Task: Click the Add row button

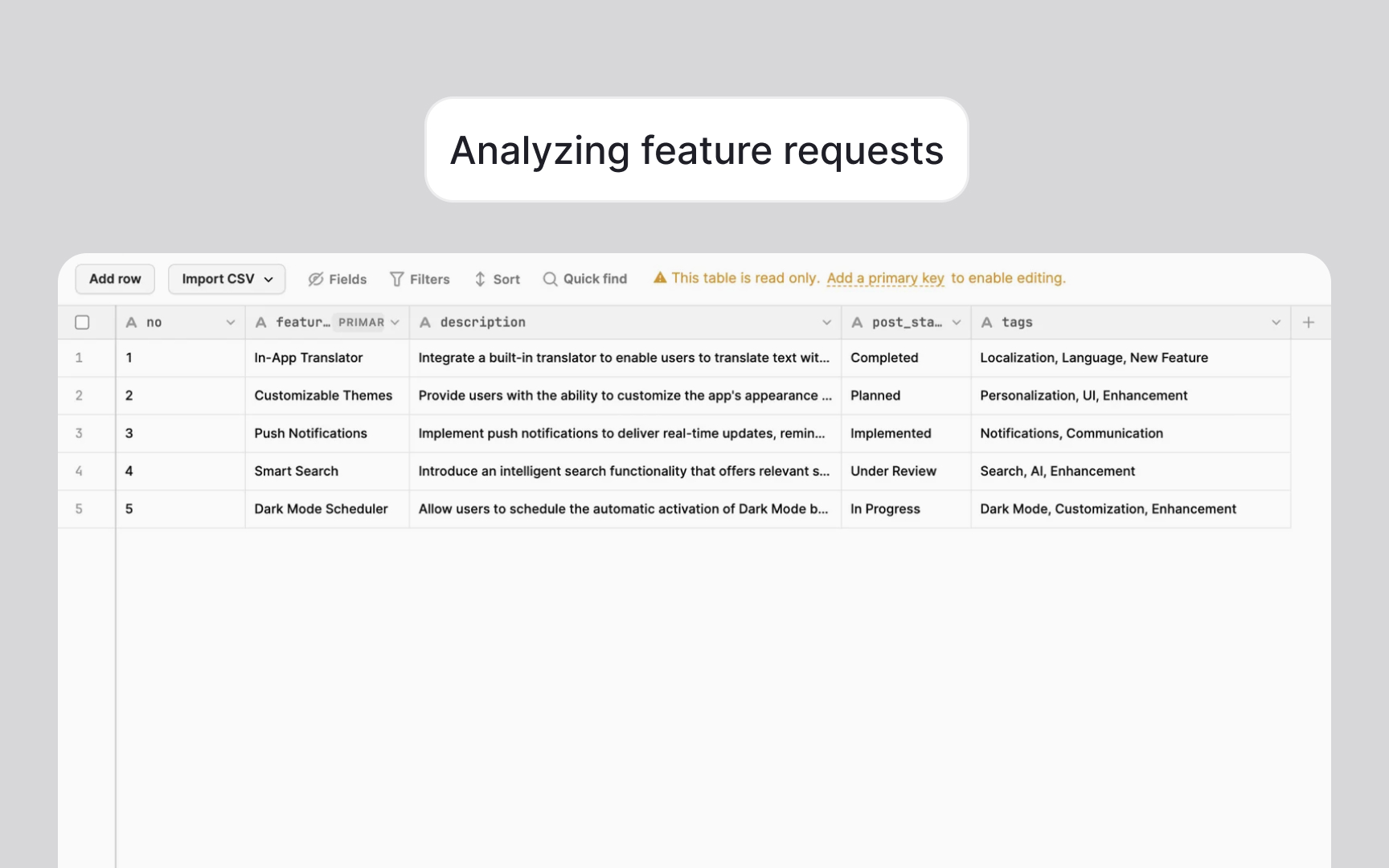Action: click(x=114, y=279)
